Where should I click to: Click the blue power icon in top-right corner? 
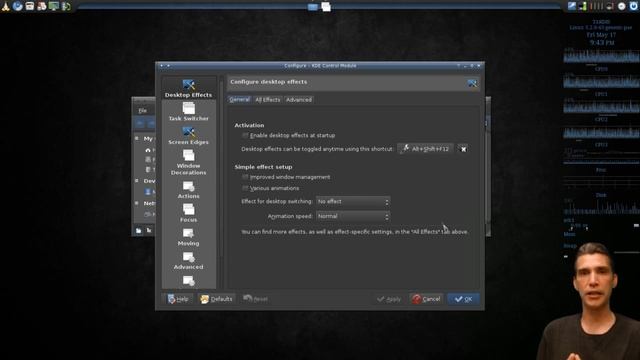pos(633,6)
